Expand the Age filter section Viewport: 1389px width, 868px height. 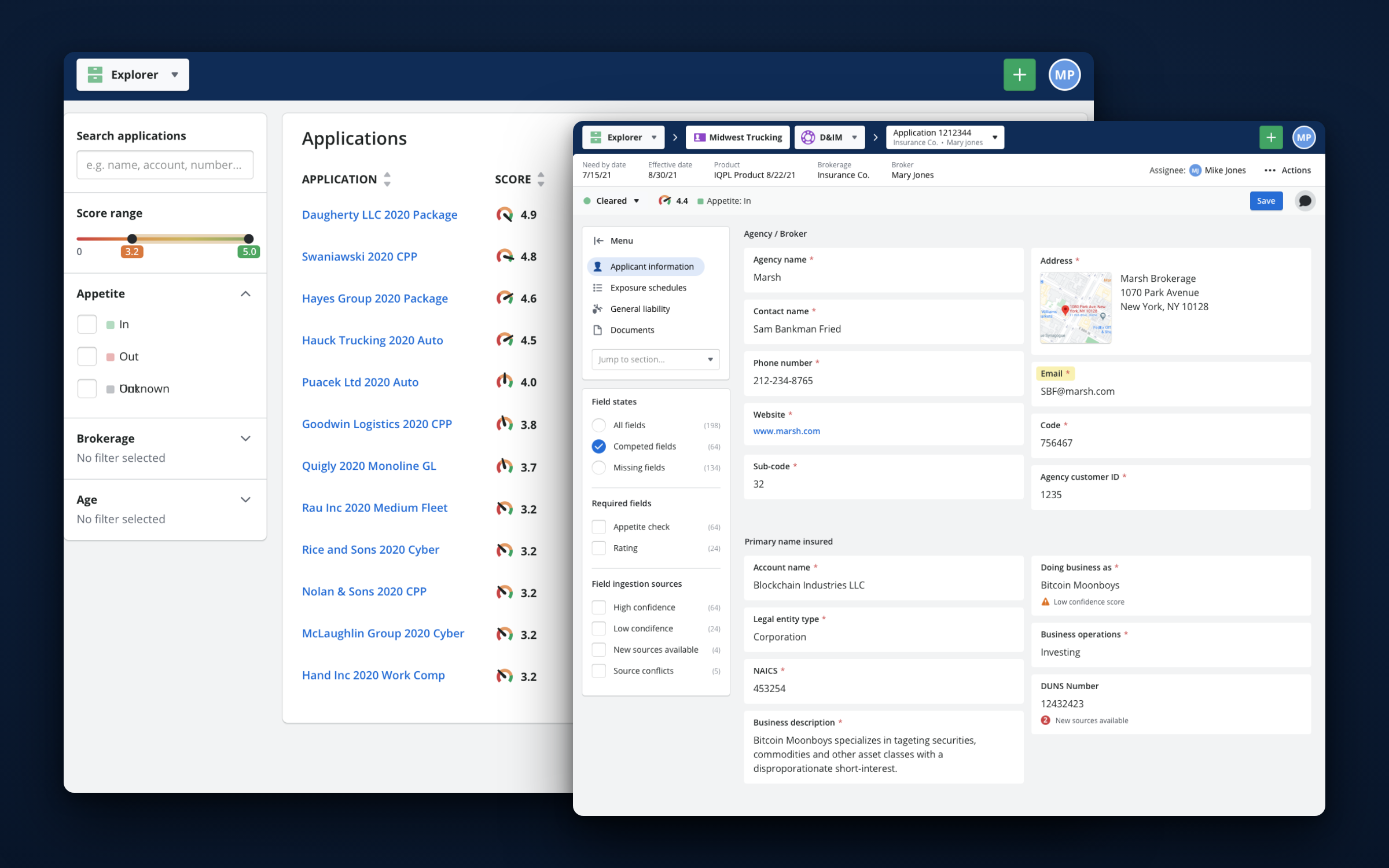pos(245,500)
